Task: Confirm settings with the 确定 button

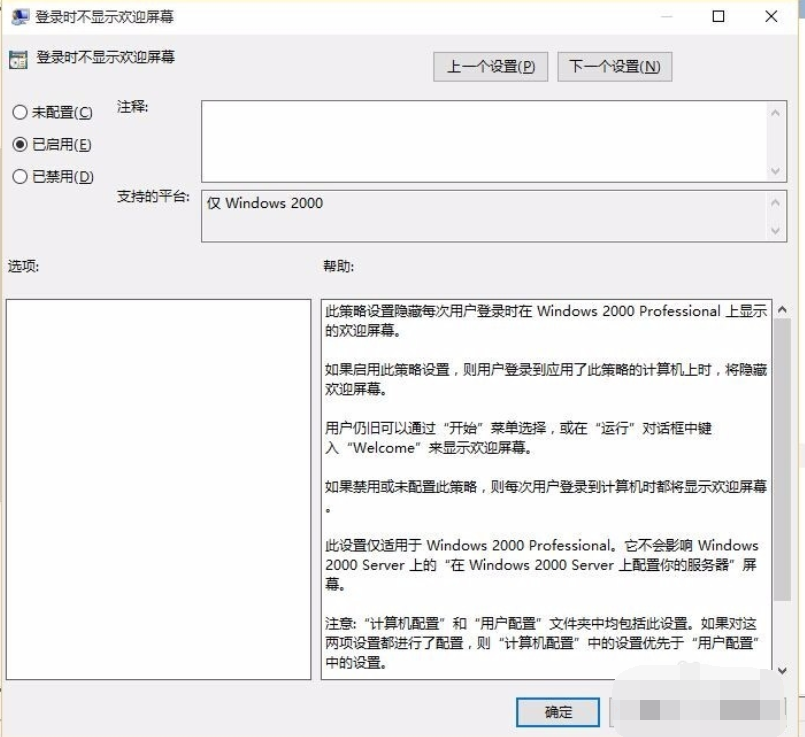Action: pos(558,712)
